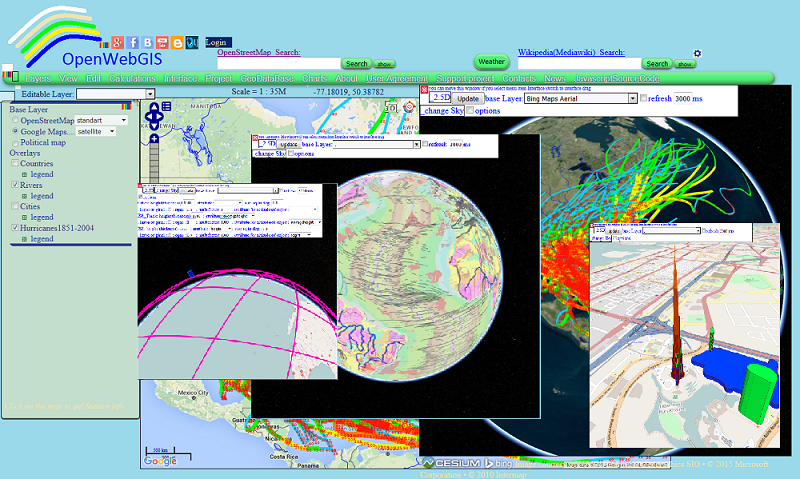Open the Calculations menu
Viewport: 800px width, 479px height.
[132, 79]
